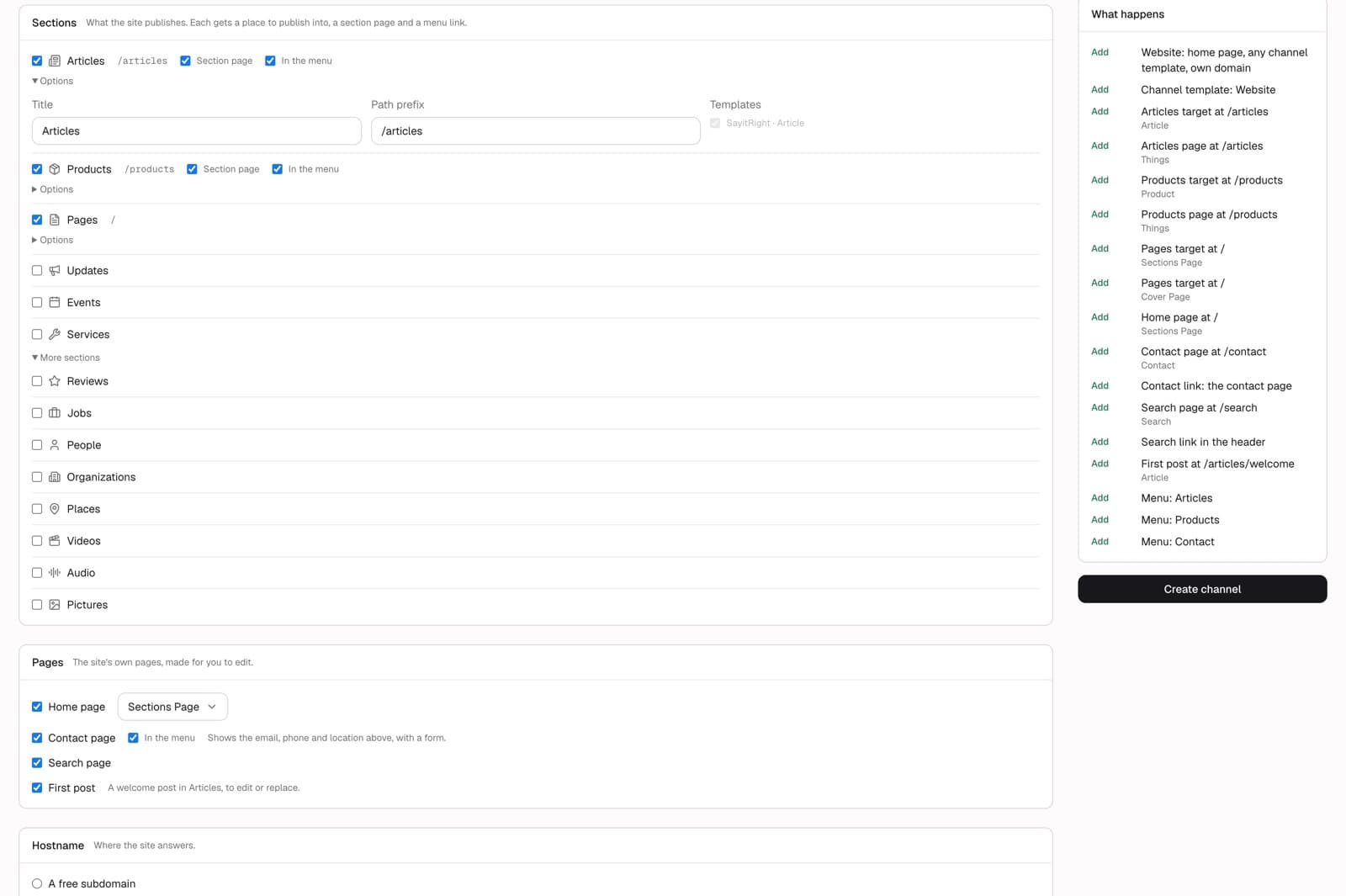Expand Options under Products
The image size is (1346, 896).
click(x=53, y=189)
